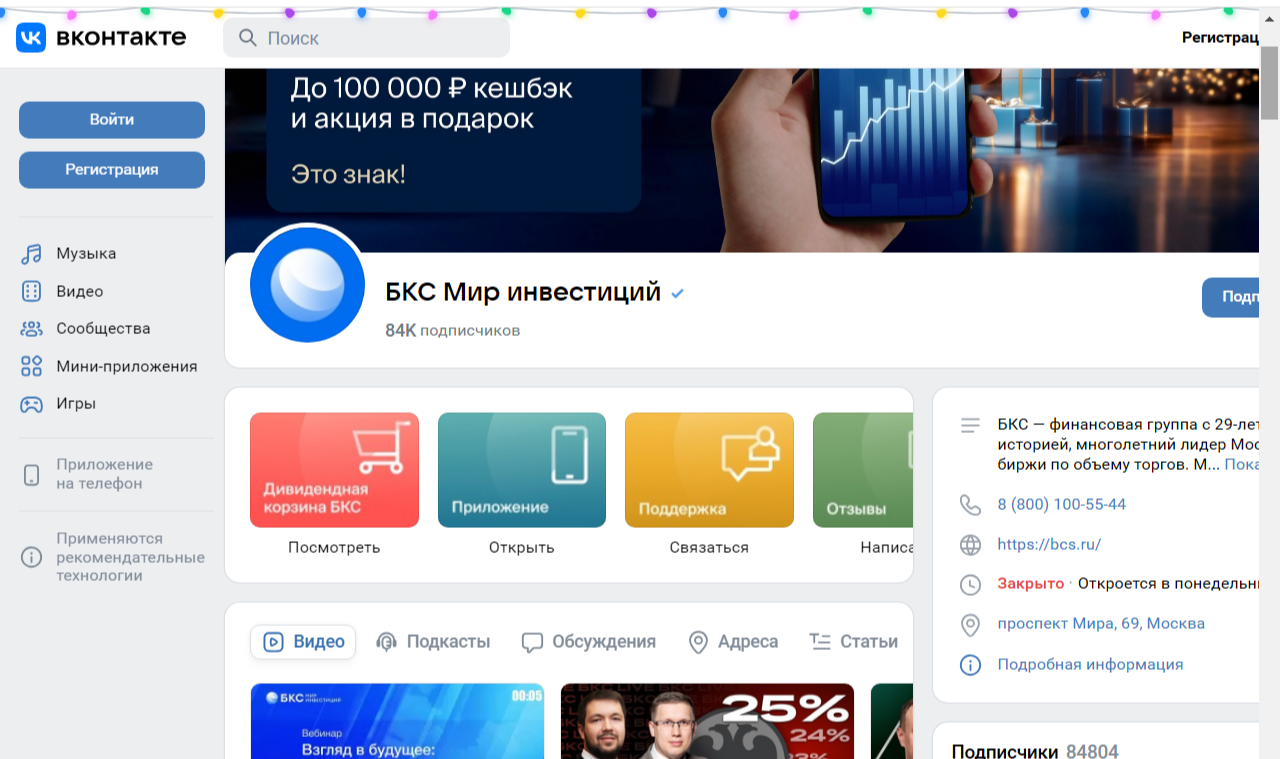Click the top-right Регистрация link
The image size is (1280, 759).
coord(1220,37)
